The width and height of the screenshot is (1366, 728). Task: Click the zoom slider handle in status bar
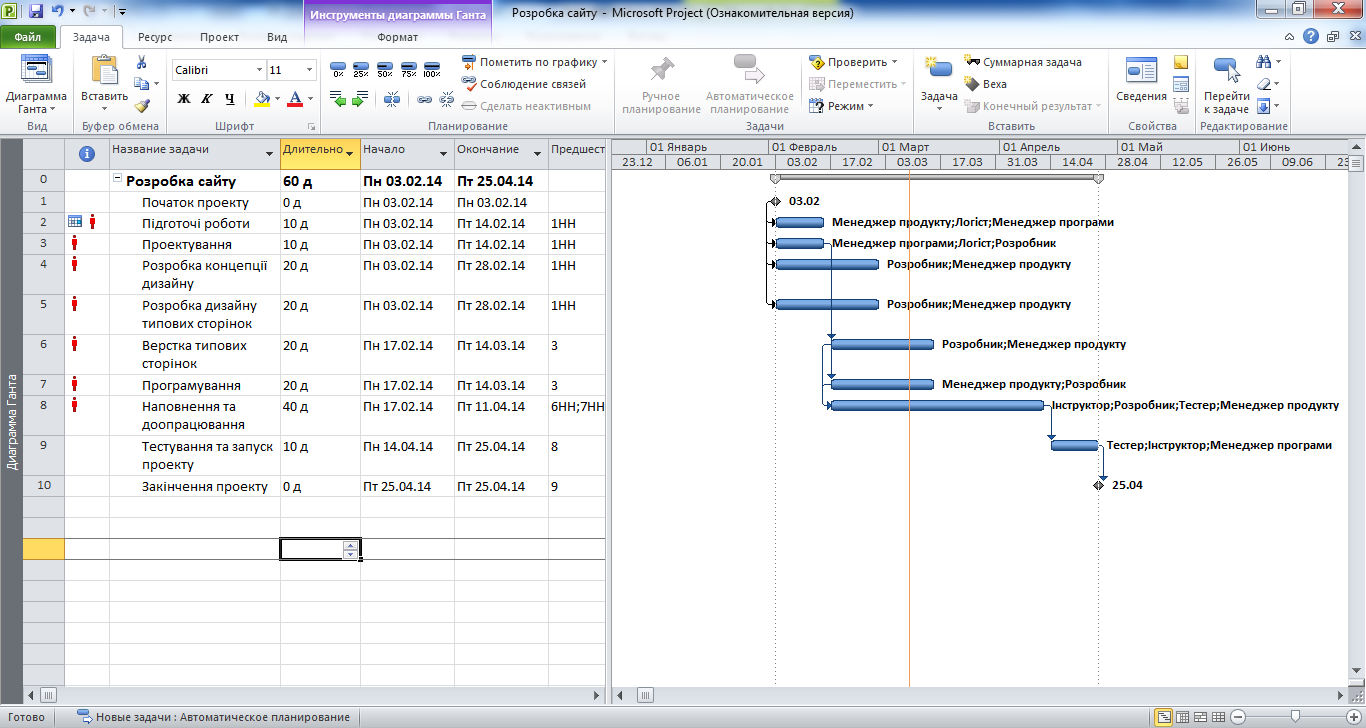coord(1295,716)
